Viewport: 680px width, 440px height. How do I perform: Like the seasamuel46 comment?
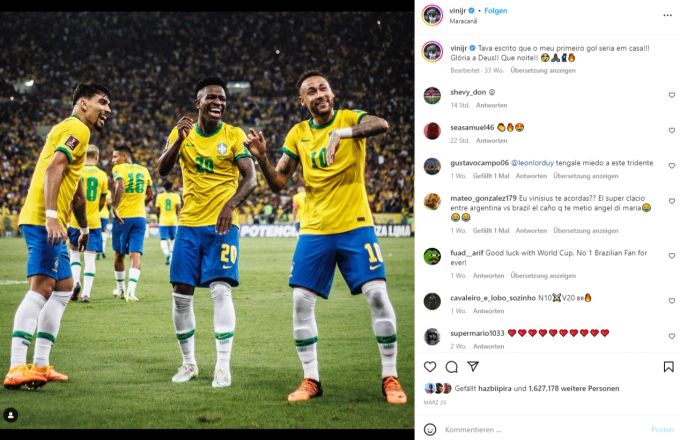pos(671,130)
